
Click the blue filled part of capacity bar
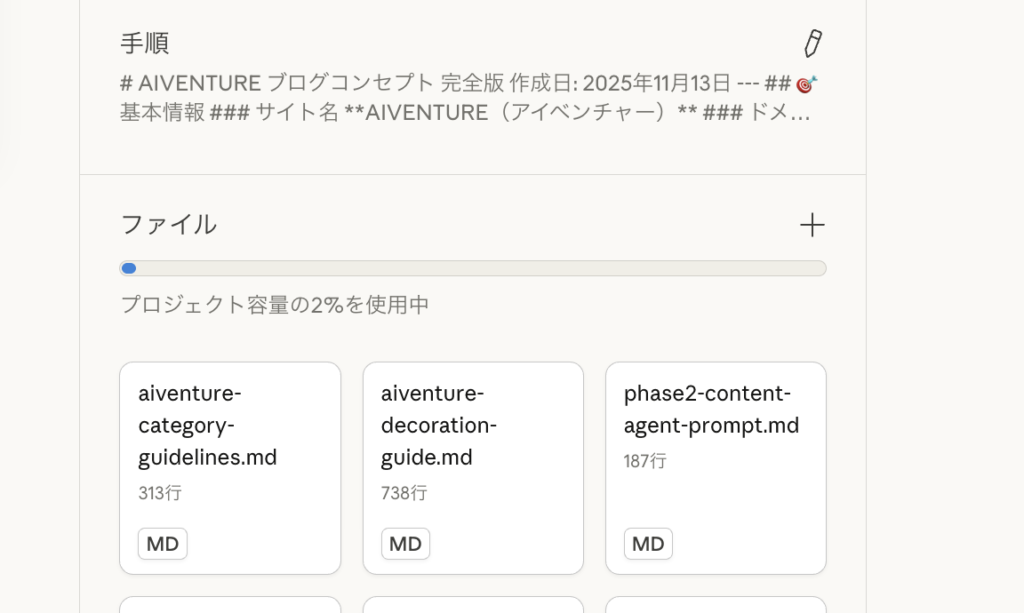(x=128, y=268)
